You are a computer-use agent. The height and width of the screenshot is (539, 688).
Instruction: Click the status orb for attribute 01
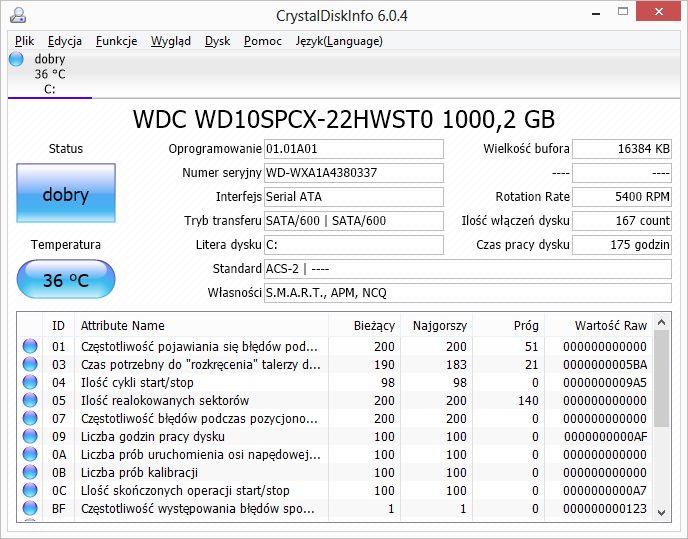[x=30, y=346]
